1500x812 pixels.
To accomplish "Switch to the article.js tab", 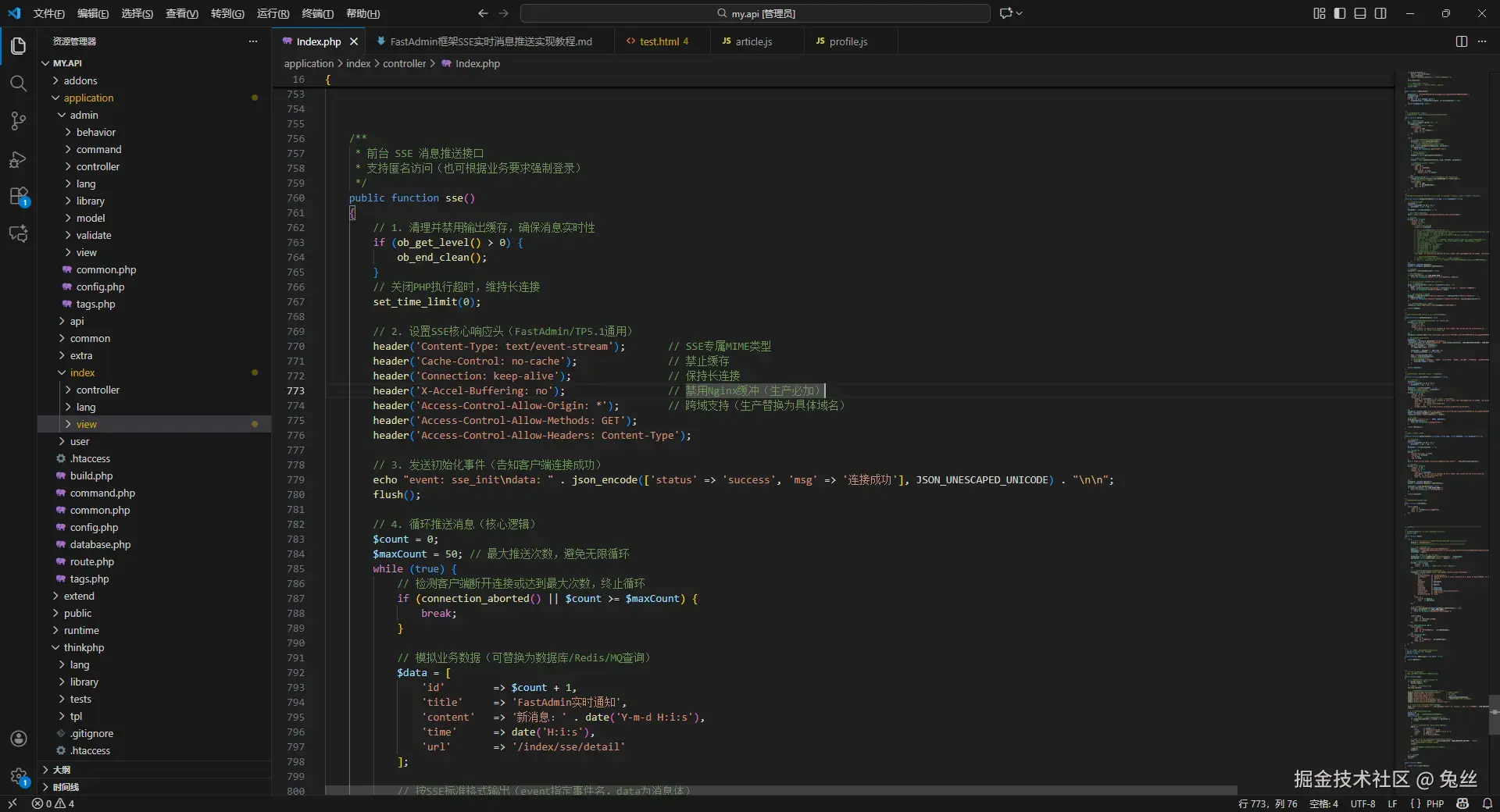I will tap(753, 41).
